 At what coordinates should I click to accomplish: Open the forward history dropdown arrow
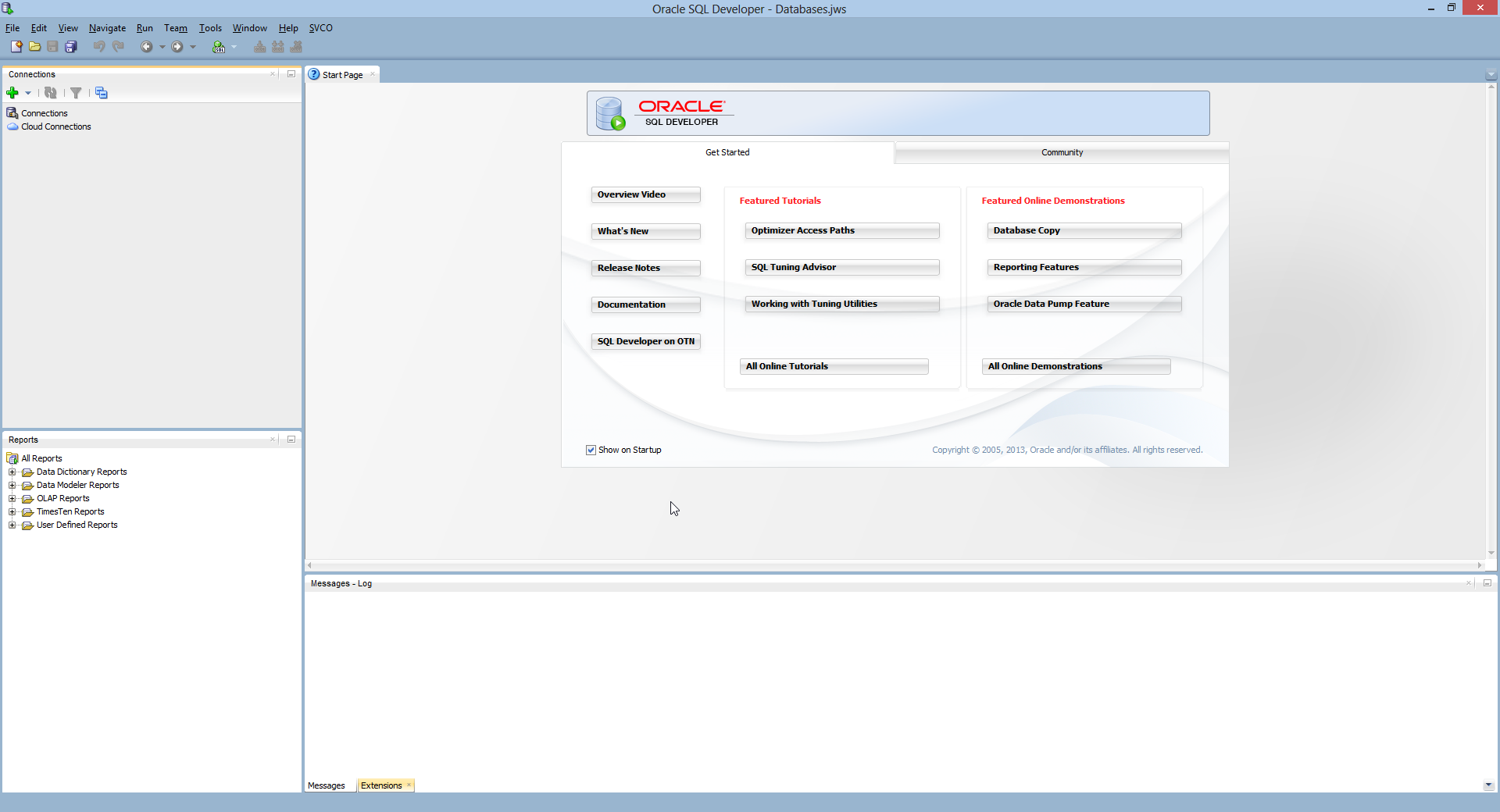coord(193,47)
